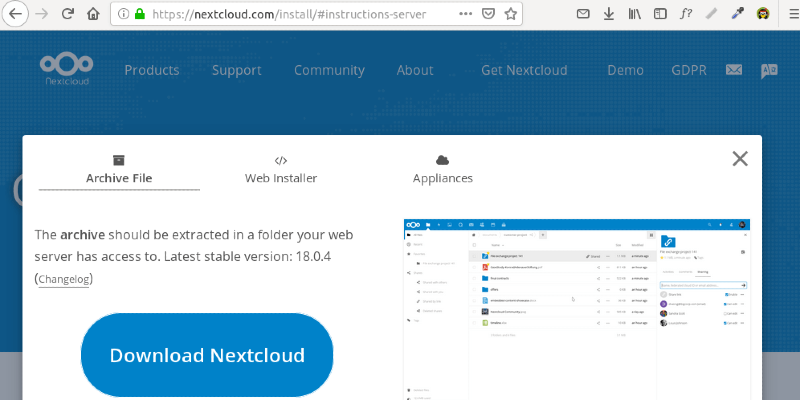
Task: Click Get Nextcloud in navigation
Action: click(x=524, y=70)
